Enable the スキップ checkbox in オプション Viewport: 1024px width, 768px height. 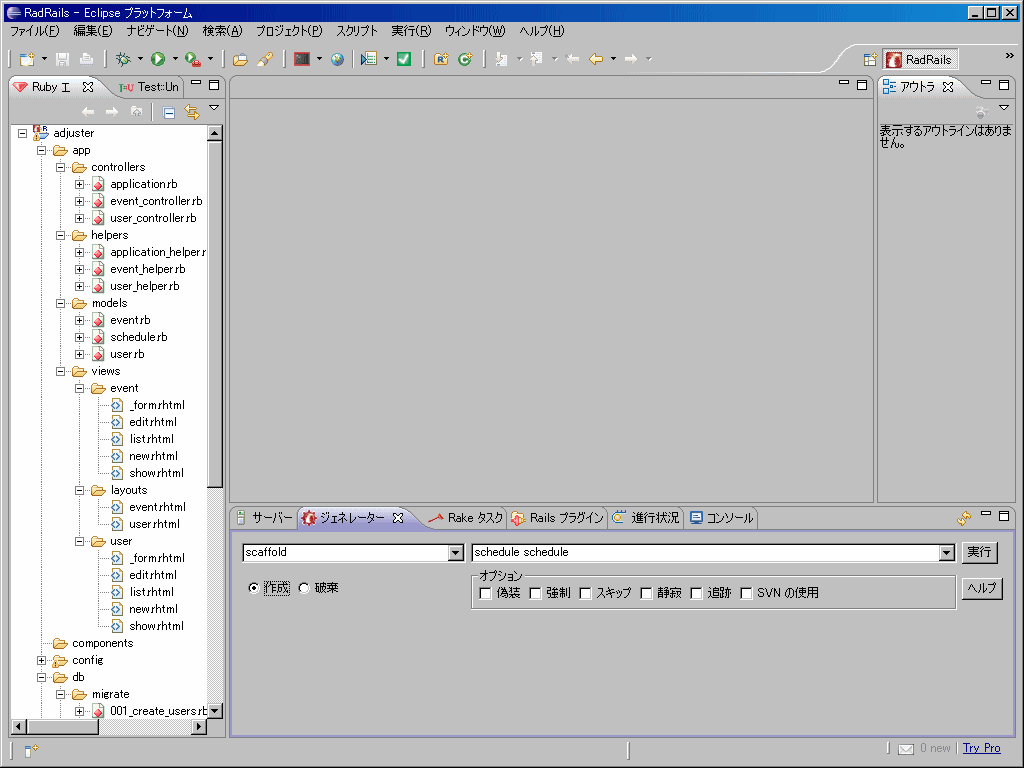pos(585,592)
